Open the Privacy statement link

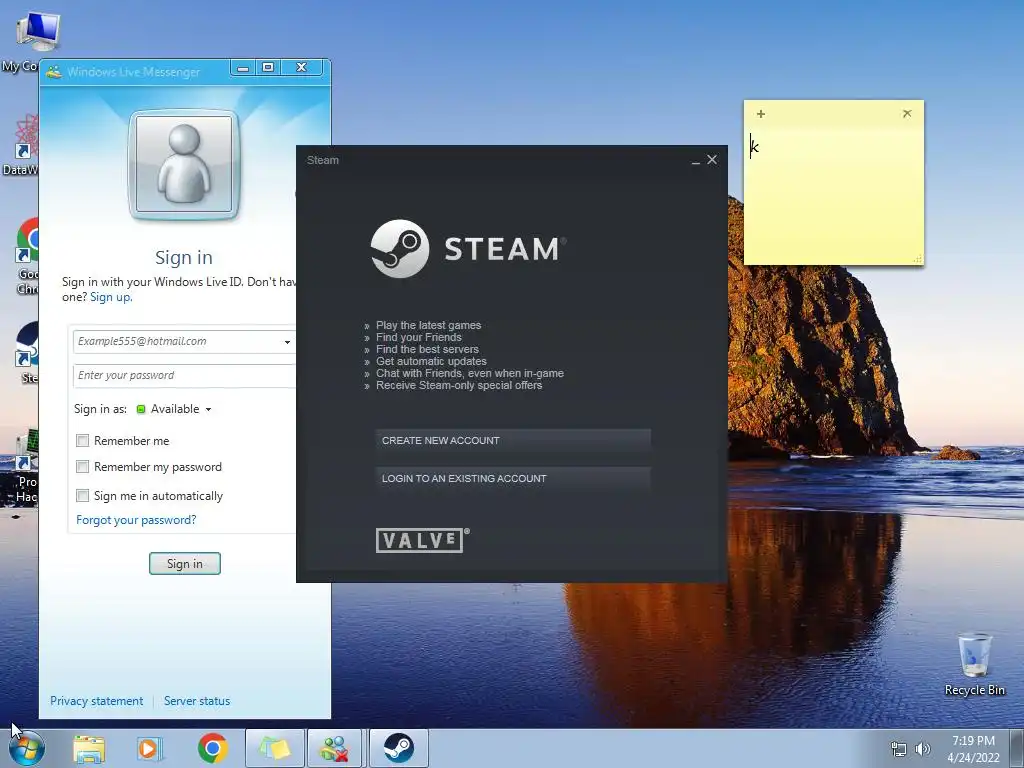97,701
